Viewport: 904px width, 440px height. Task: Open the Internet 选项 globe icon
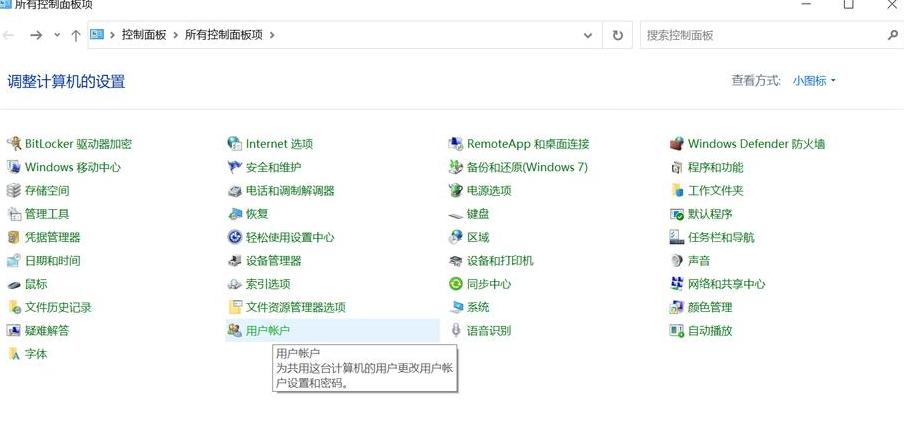pos(235,144)
